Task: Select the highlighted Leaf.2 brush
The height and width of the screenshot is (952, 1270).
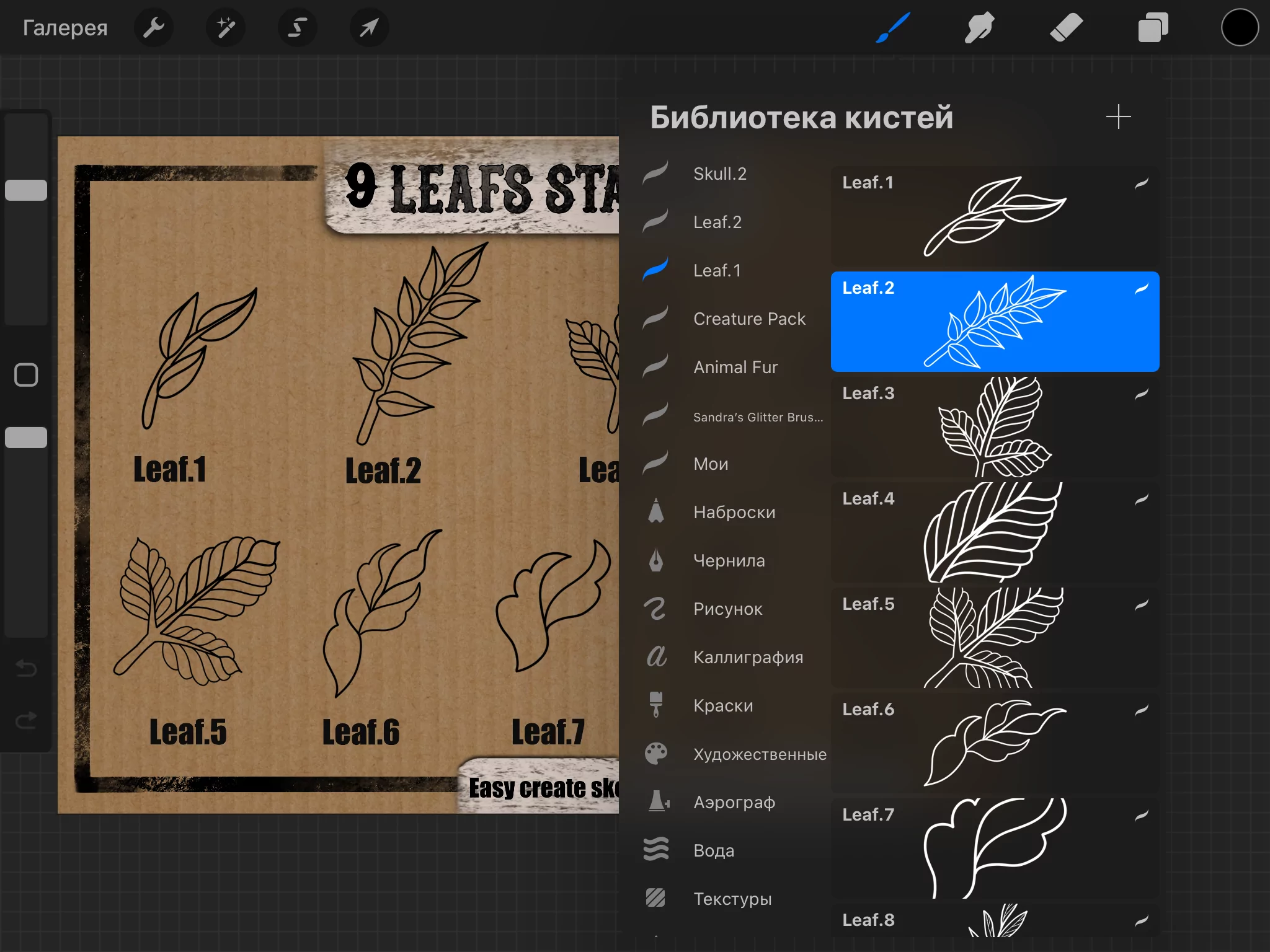Action: pyautogui.click(x=995, y=322)
